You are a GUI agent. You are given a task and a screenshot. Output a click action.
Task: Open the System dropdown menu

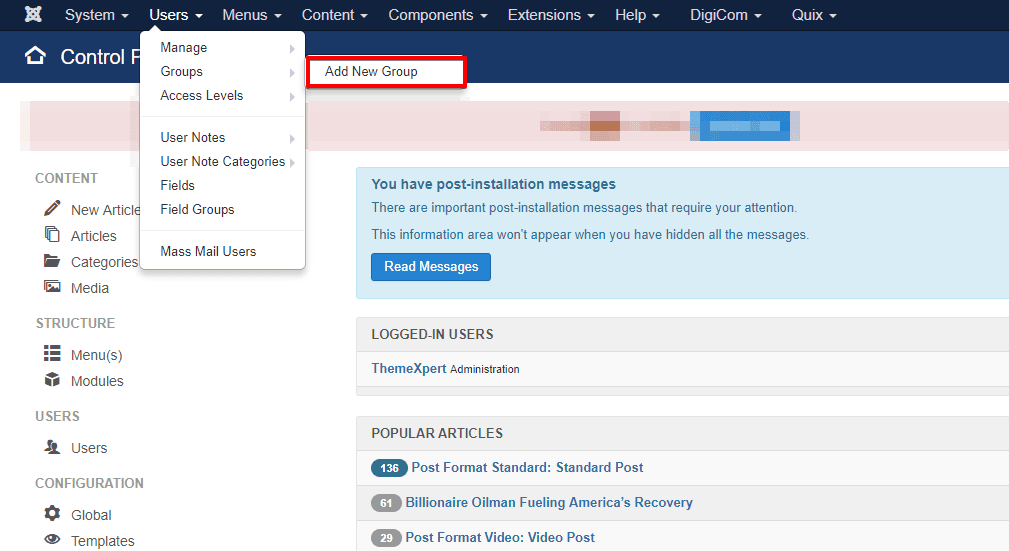tap(96, 15)
